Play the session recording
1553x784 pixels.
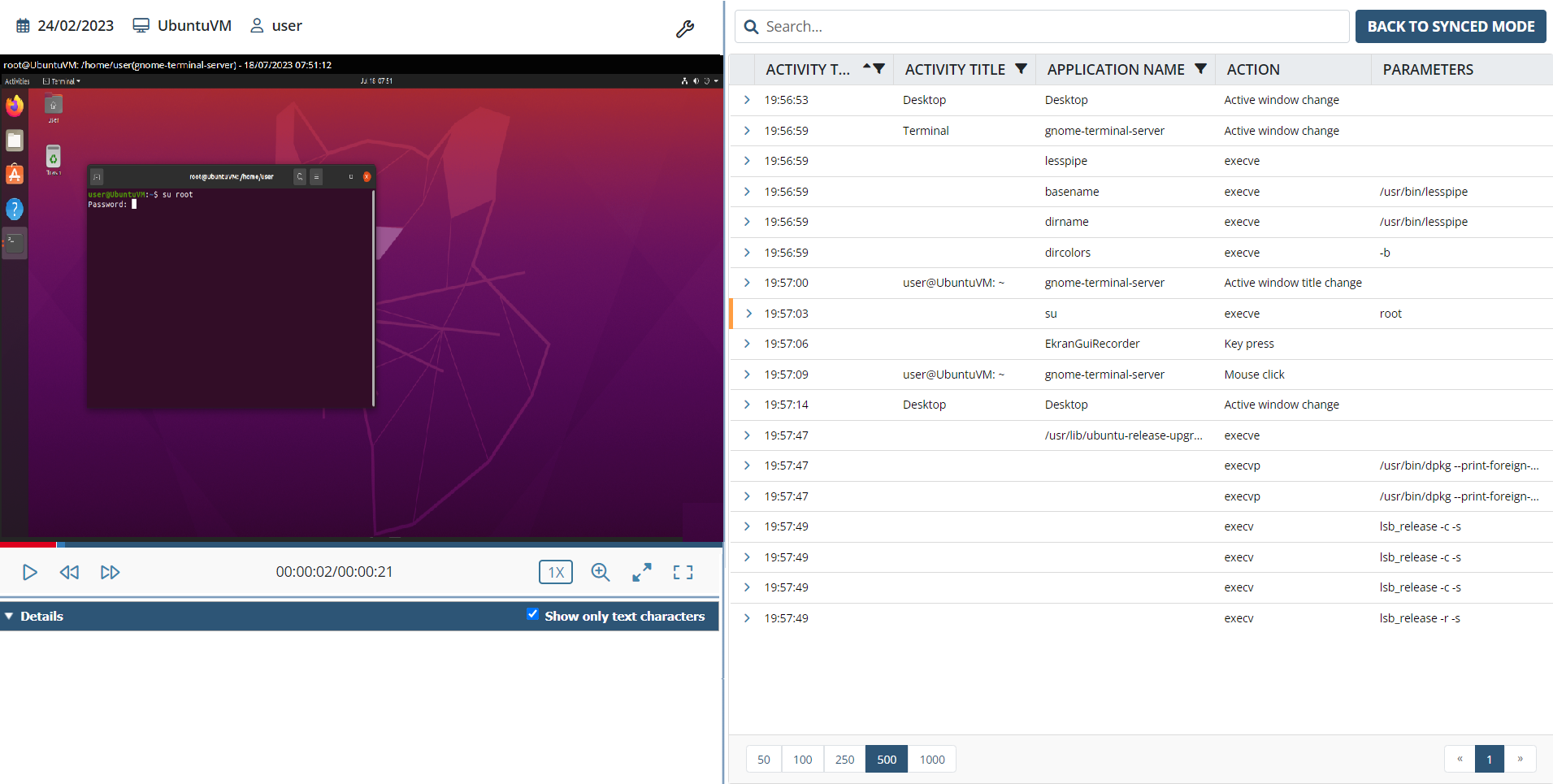(30, 572)
